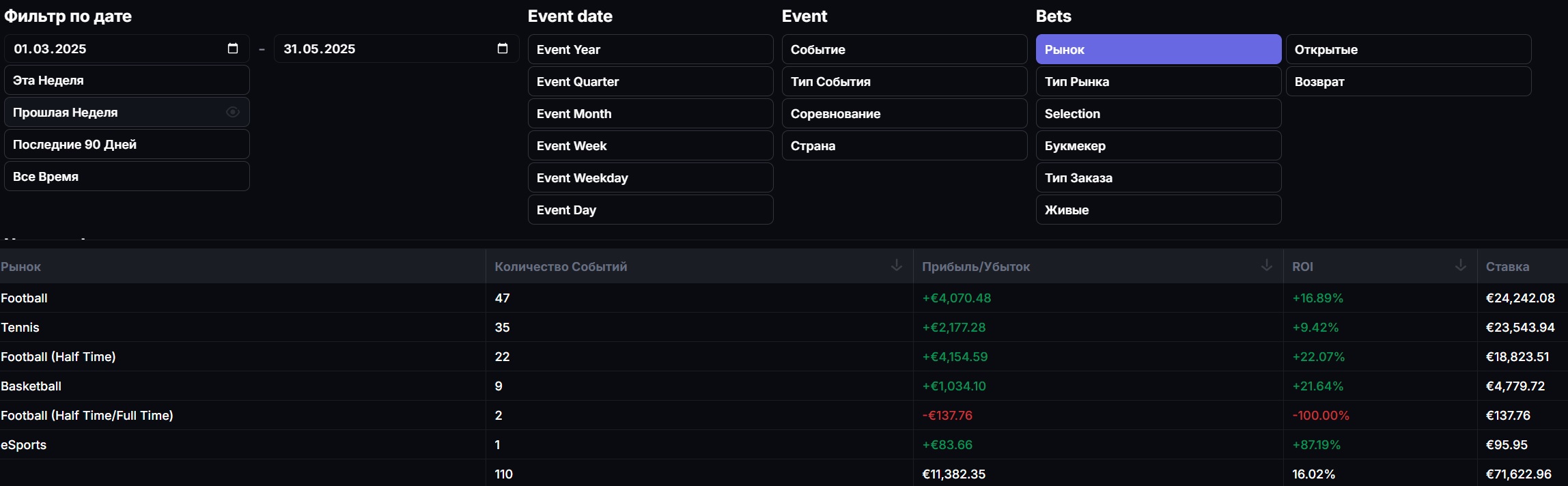This screenshot has width=1568, height=486.
Task: Choose the Последние 90 Дней preset
Action: tap(126, 144)
